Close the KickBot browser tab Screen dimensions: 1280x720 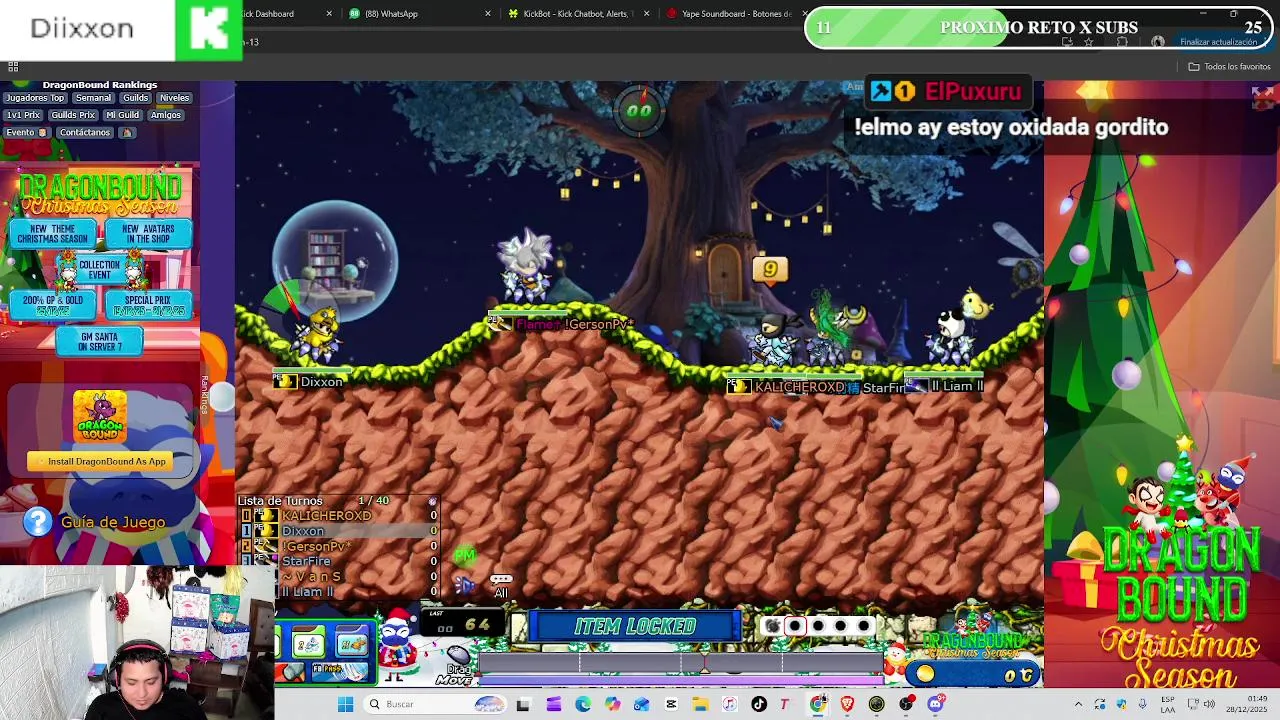(646, 14)
